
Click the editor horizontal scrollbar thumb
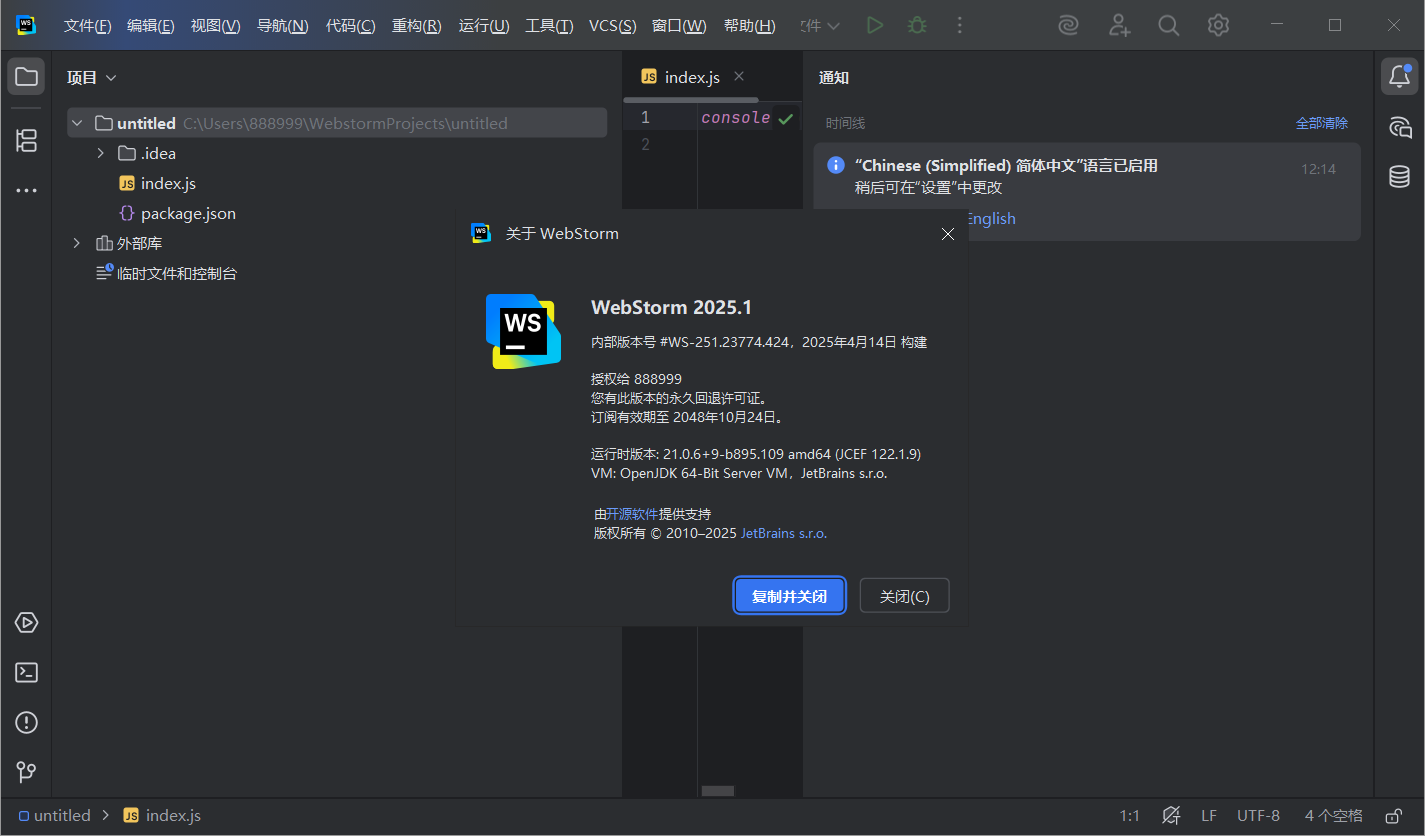pos(718,790)
